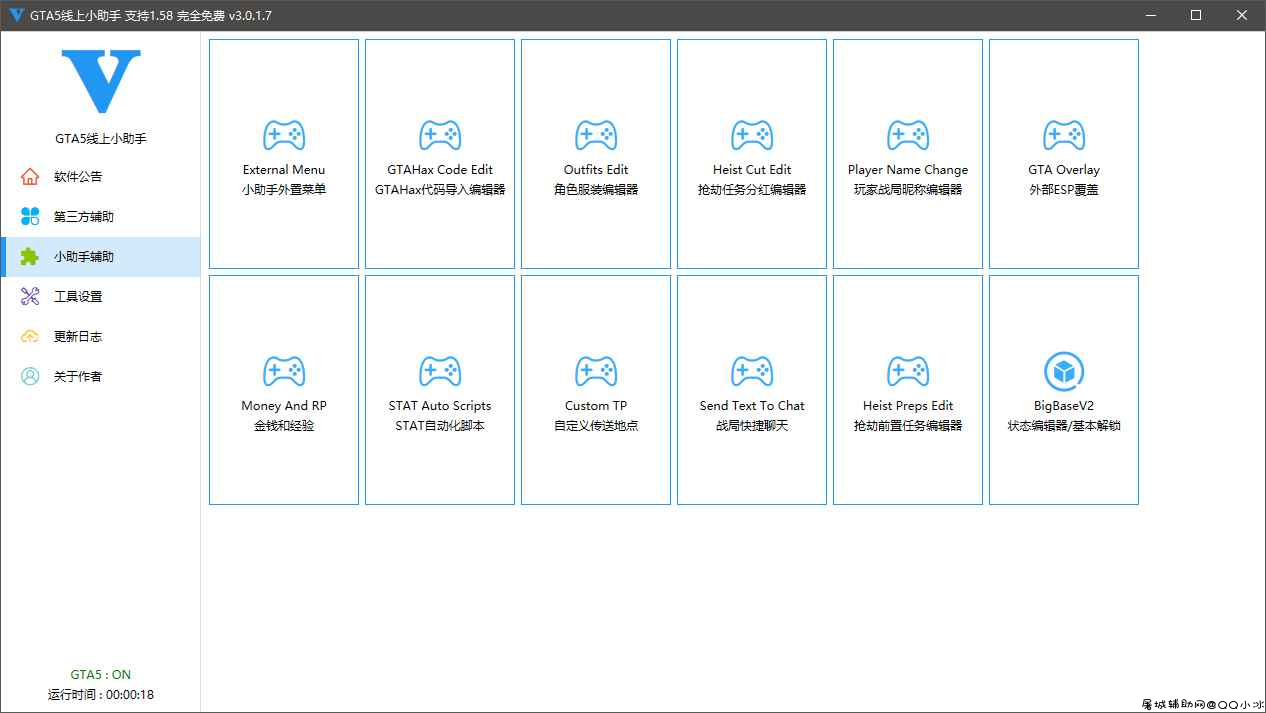1266x713 pixels.
Task: Click the four-leaf icon beside 第三方辅助
Action: (30, 217)
